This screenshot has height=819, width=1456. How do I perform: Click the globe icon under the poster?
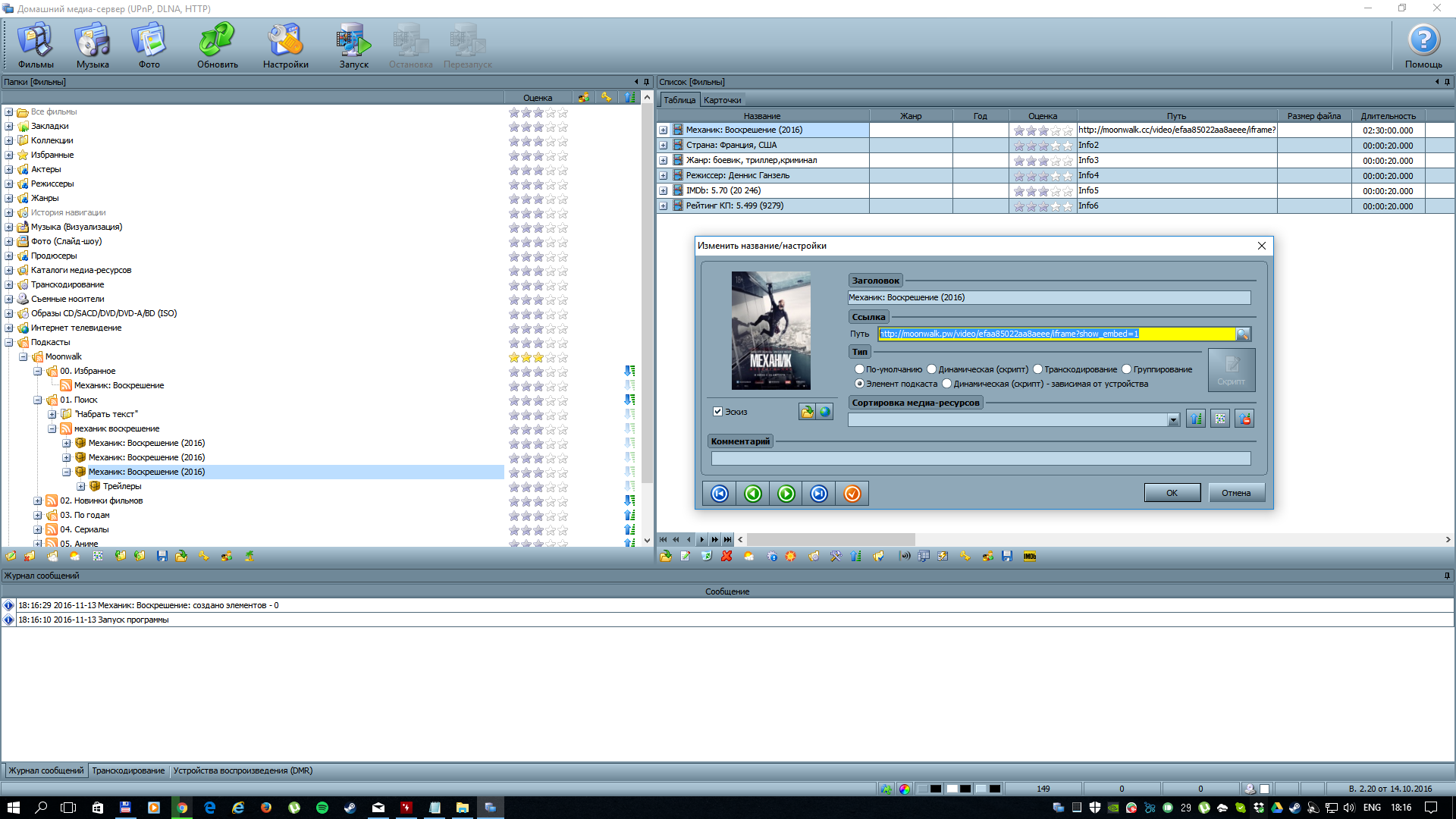pos(824,412)
